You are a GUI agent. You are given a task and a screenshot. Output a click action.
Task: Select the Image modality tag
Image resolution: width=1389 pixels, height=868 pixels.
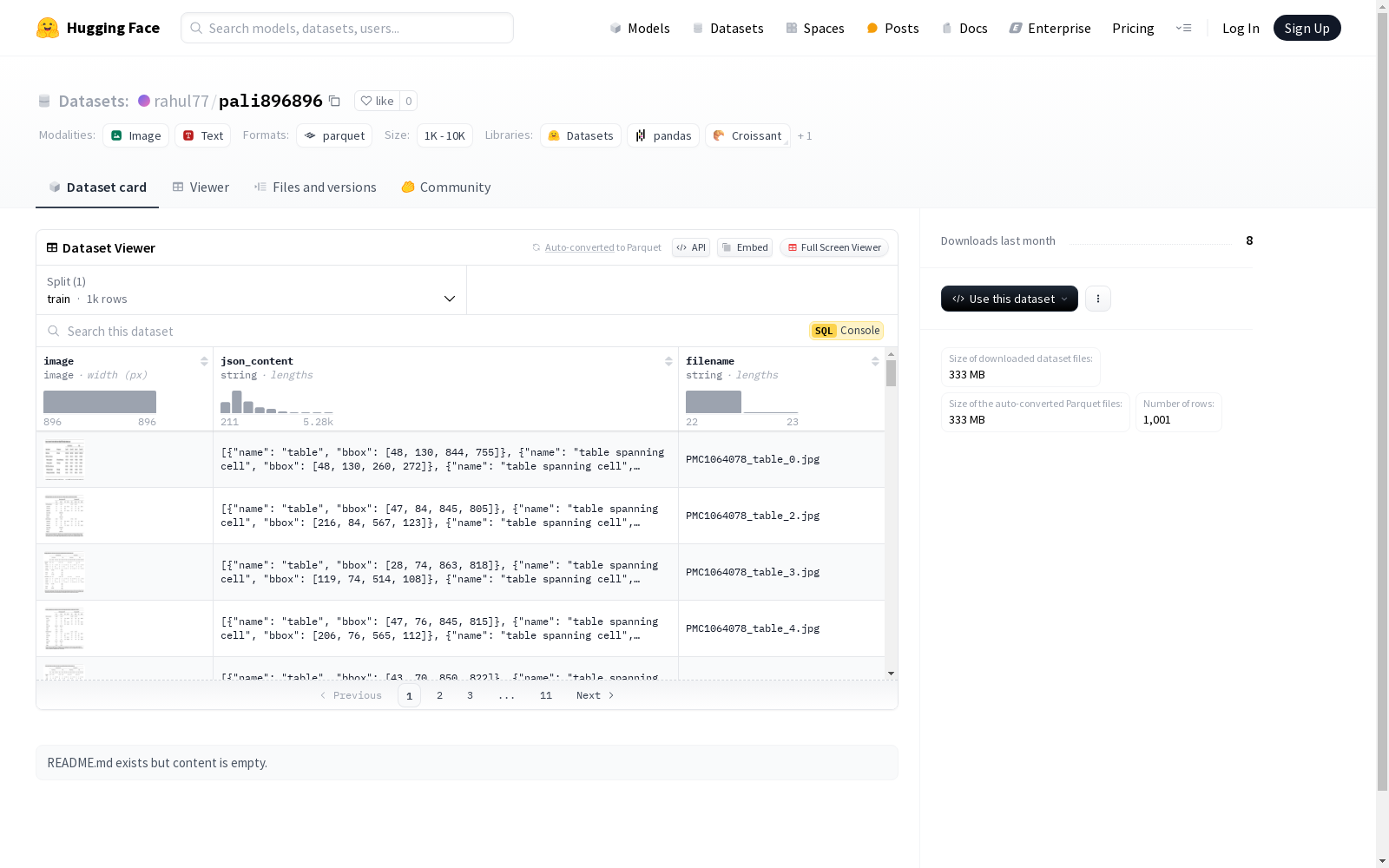click(x=135, y=135)
